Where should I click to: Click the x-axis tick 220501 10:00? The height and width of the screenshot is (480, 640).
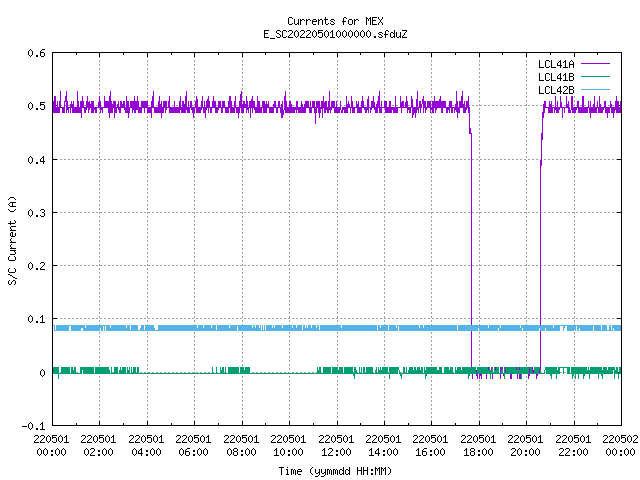[288, 446]
